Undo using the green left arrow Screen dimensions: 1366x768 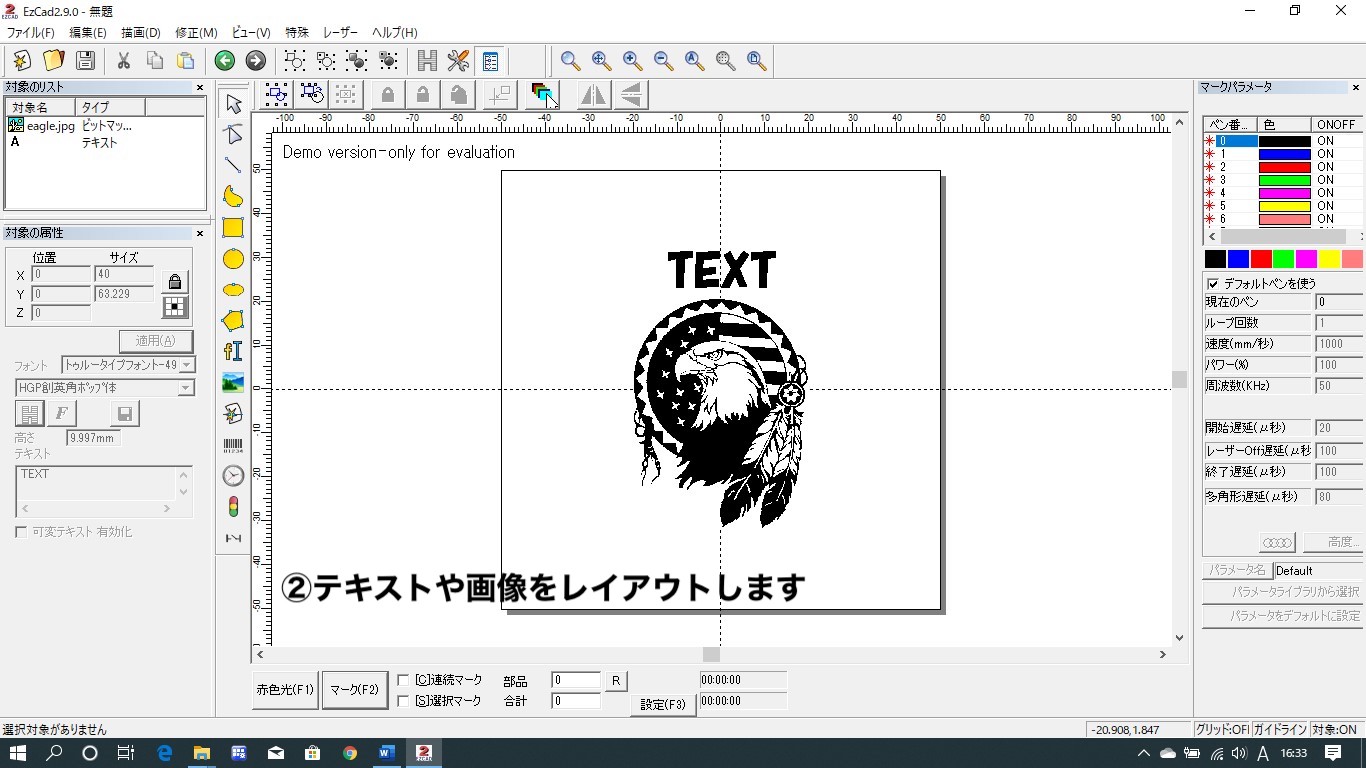click(x=225, y=61)
